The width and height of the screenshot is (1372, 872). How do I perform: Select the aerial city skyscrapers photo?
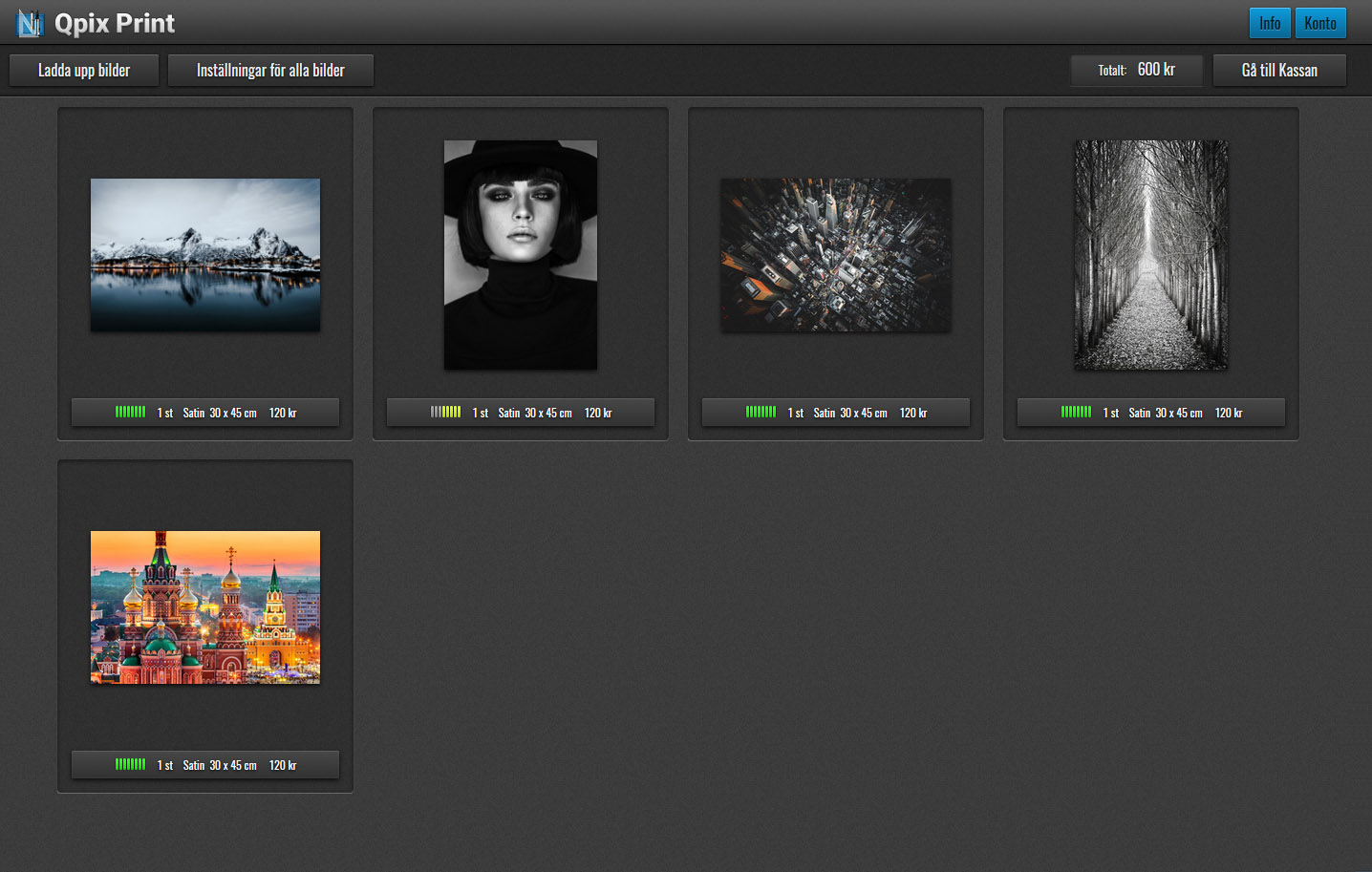(x=836, y=255)
